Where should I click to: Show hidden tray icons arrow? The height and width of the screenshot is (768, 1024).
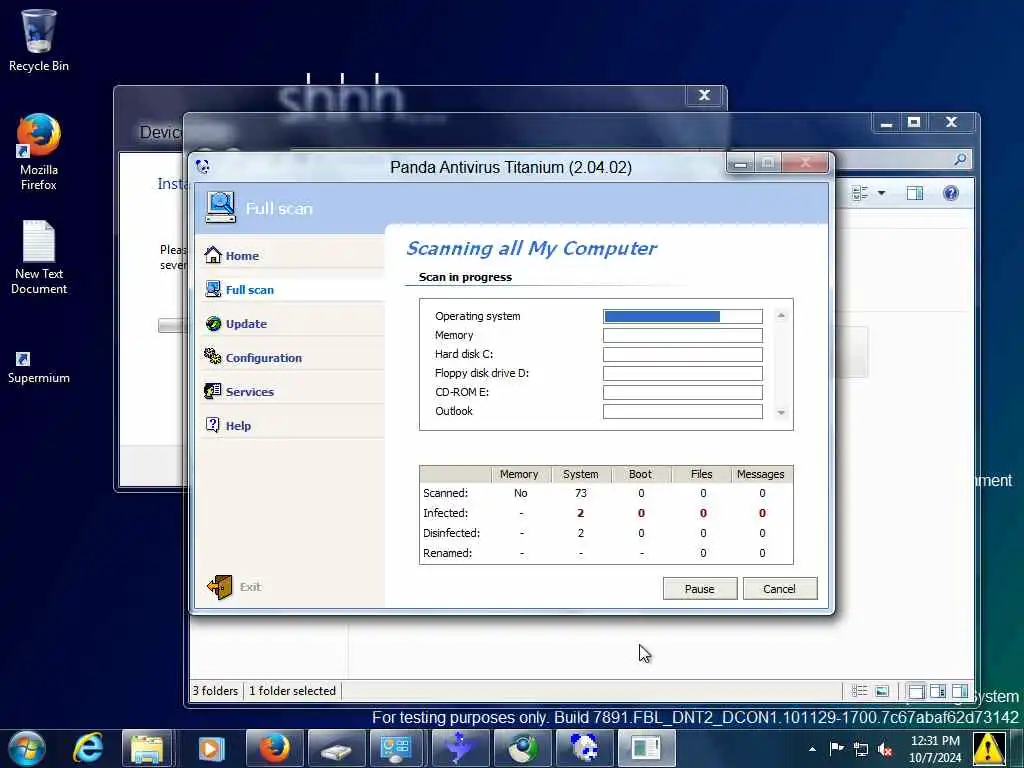click(812, 749)
